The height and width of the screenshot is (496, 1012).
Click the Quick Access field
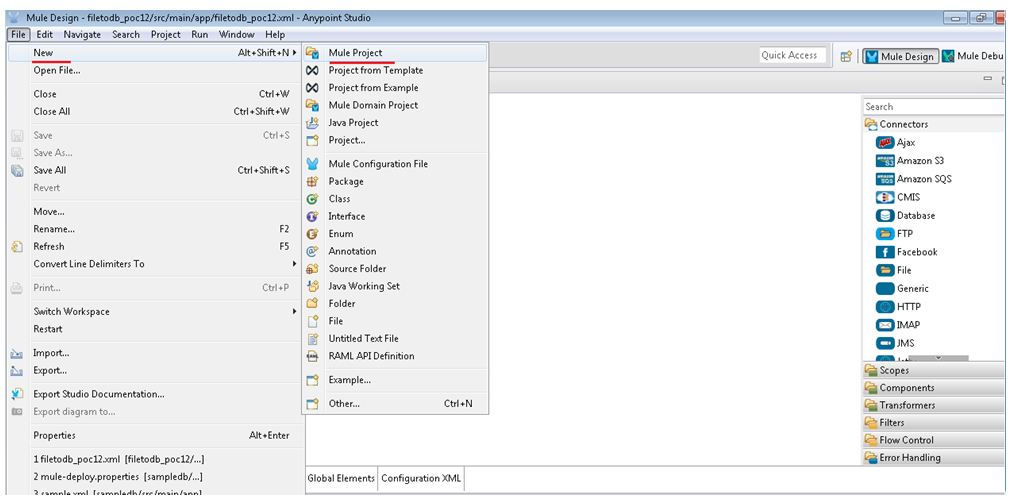point(793,55)
